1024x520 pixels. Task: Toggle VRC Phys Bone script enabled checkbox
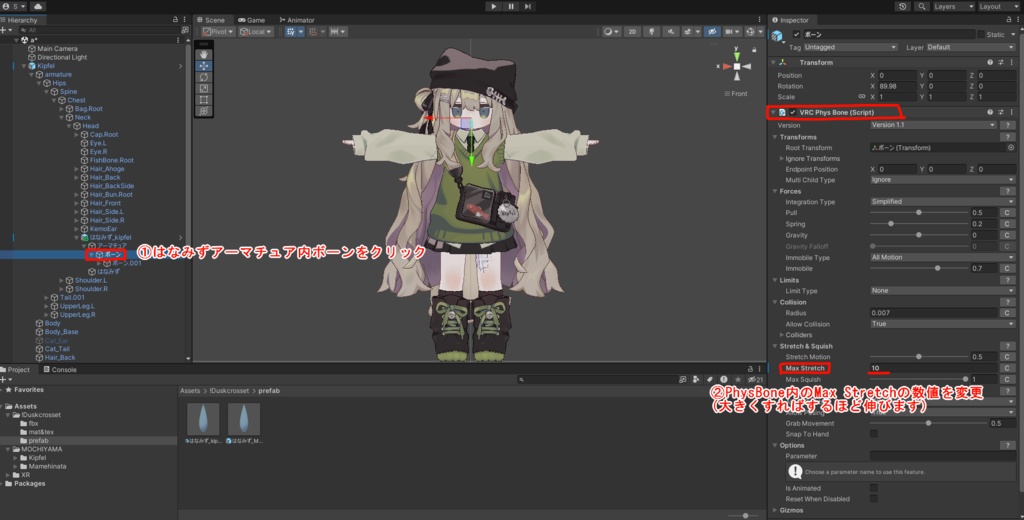pos(793,112)
